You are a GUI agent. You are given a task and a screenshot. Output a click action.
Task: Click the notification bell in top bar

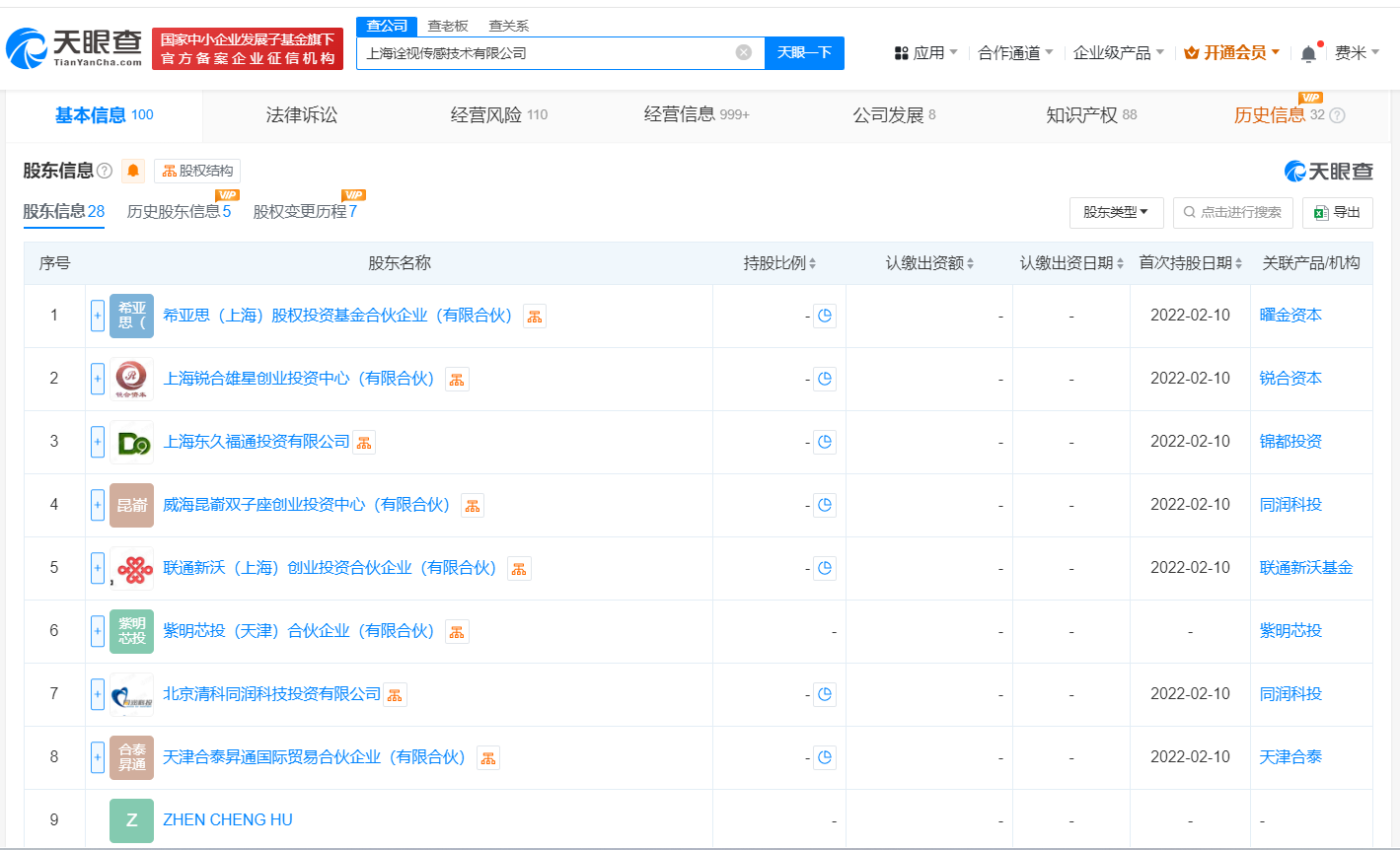1308,53
